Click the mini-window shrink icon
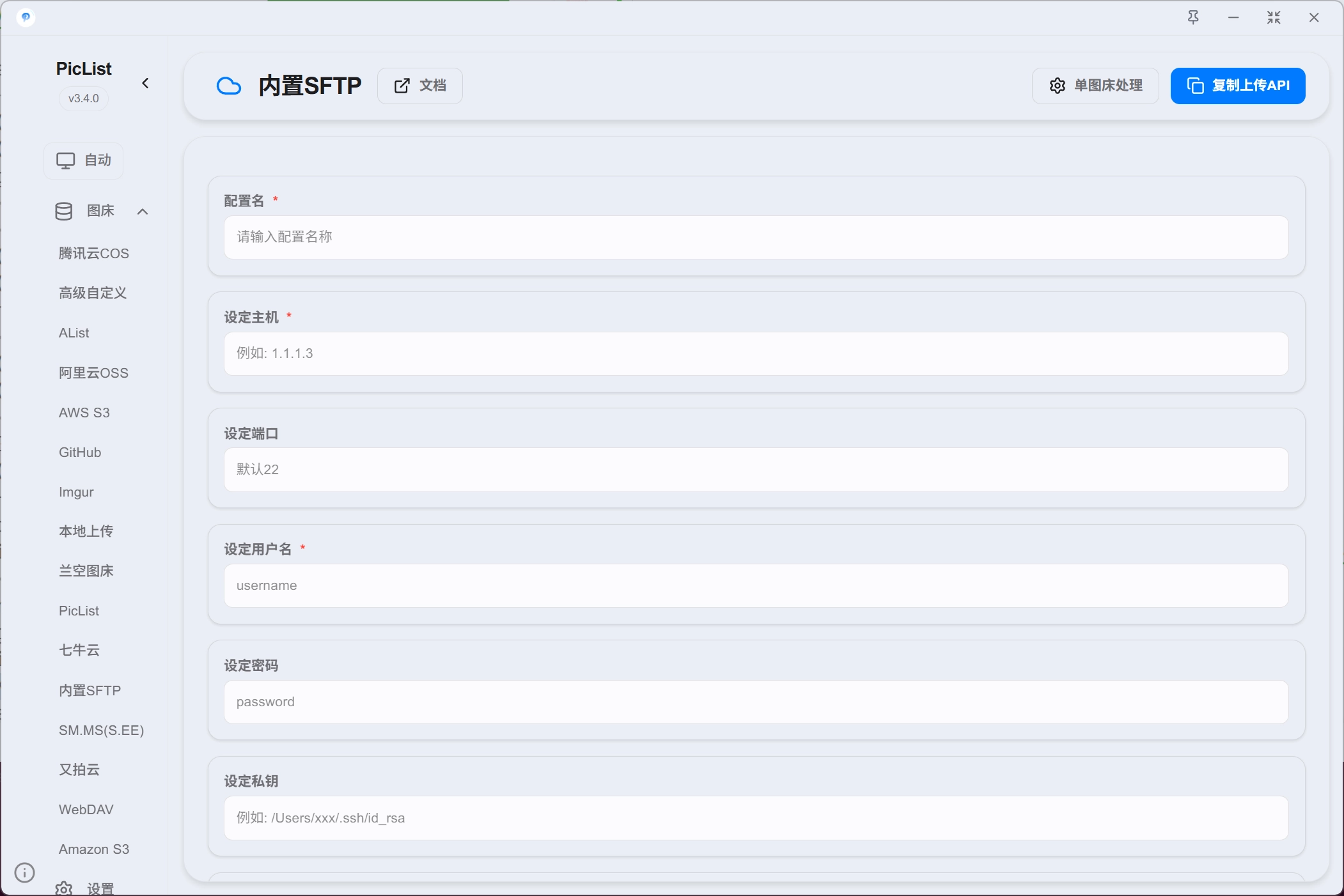The image size is (1344, 896). (x=1274, y=17)
